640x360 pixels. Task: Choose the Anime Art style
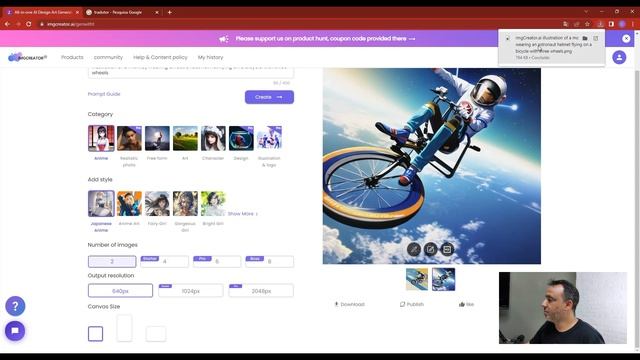click(129, 204)
